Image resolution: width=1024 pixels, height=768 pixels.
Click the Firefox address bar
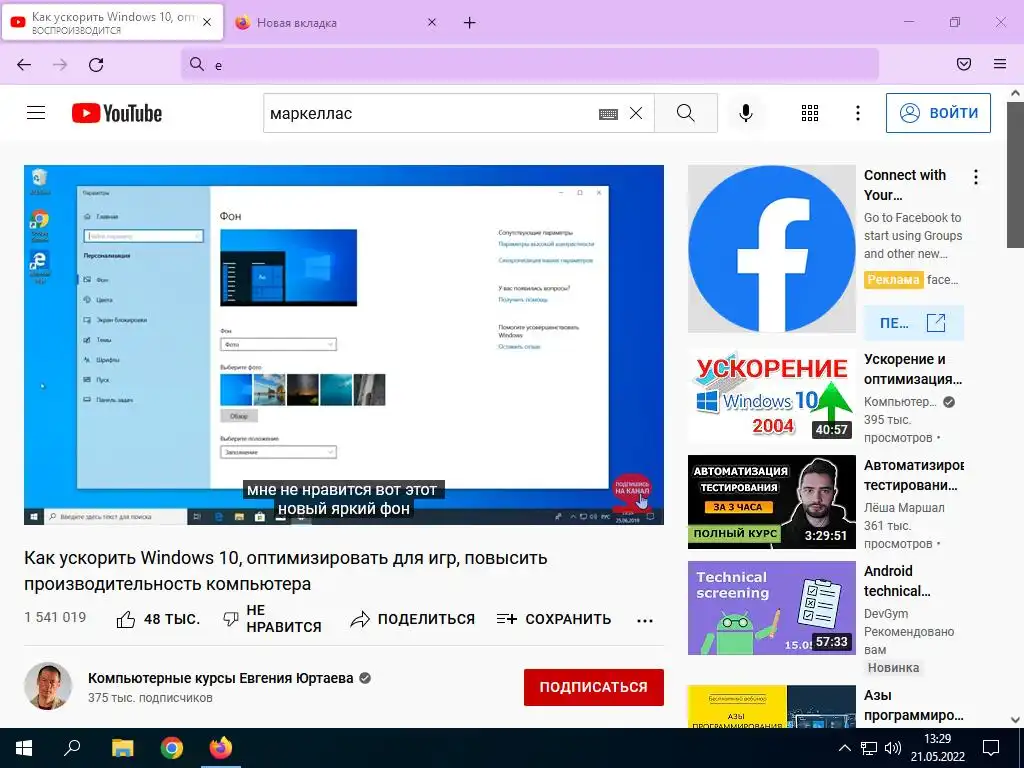(530, 64)
